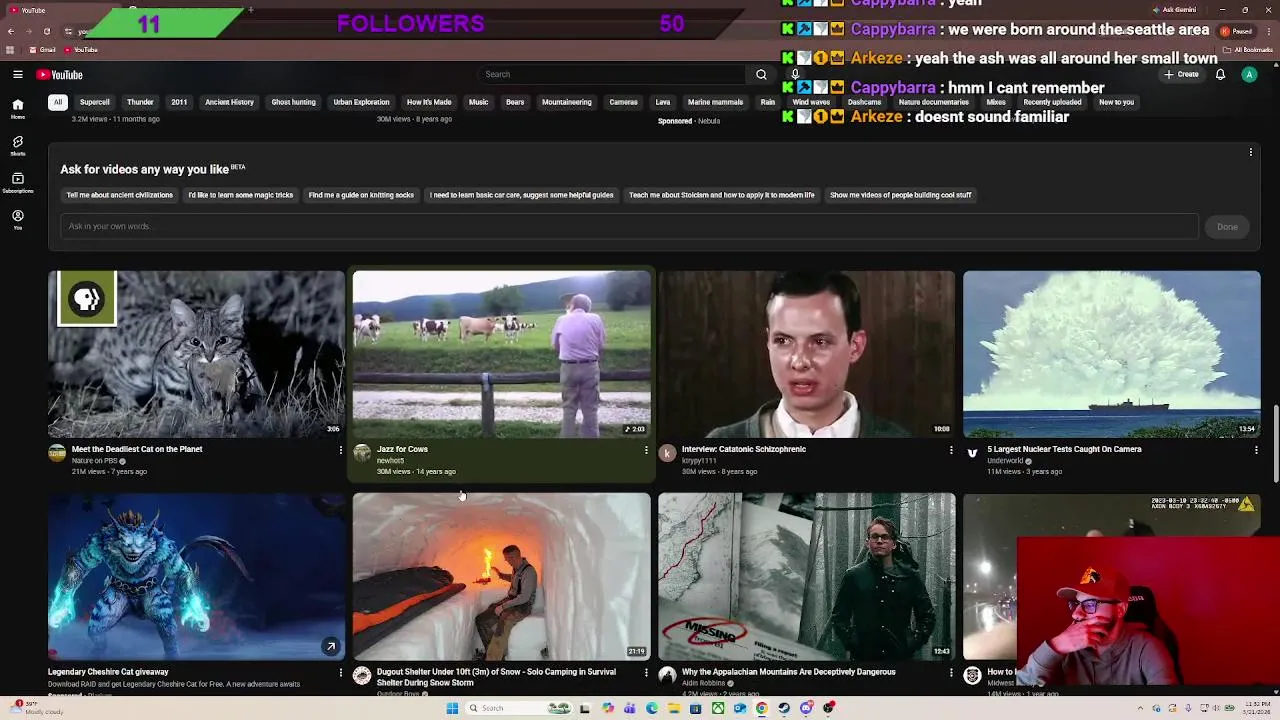Open Shorts in the sidebar
The image size is (1280, 720).
pos(18,146)
